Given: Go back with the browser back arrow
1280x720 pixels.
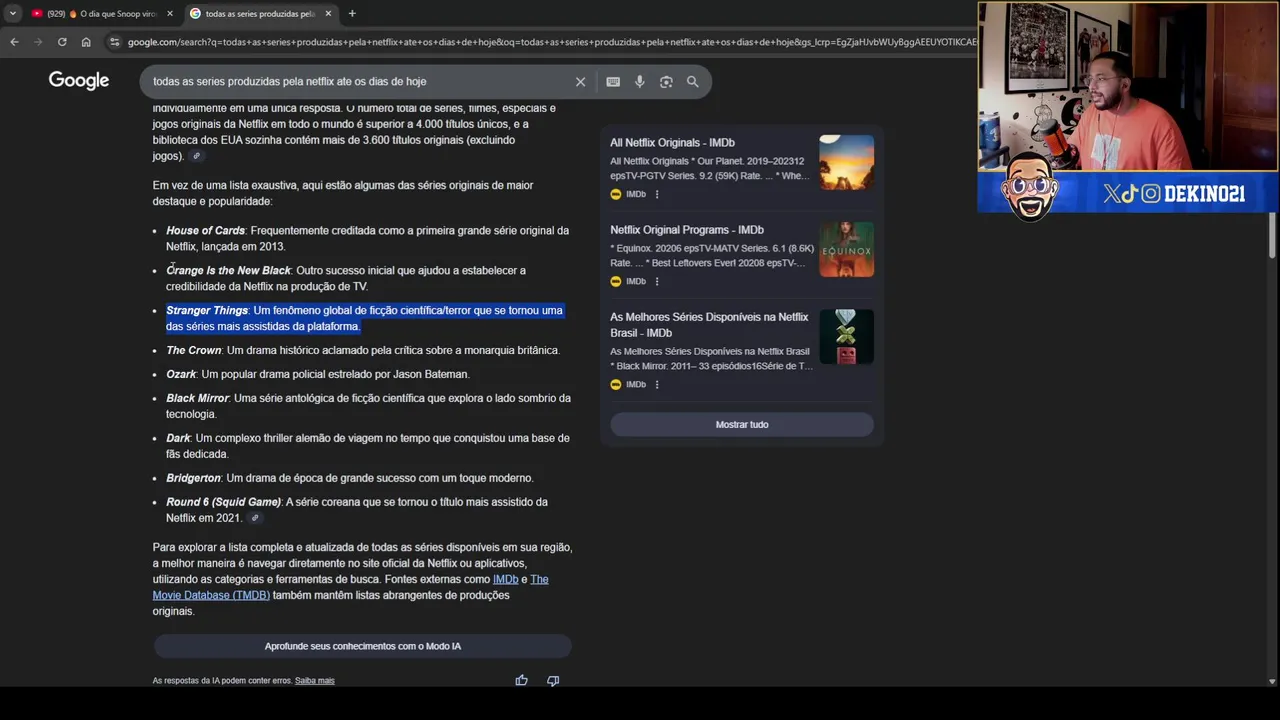Looking at the screenshot, I should [14, 42].
